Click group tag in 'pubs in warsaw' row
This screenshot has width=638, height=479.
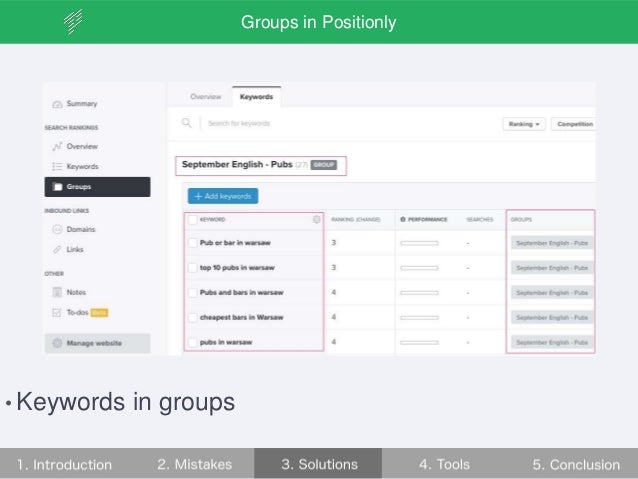click(552, 342)
